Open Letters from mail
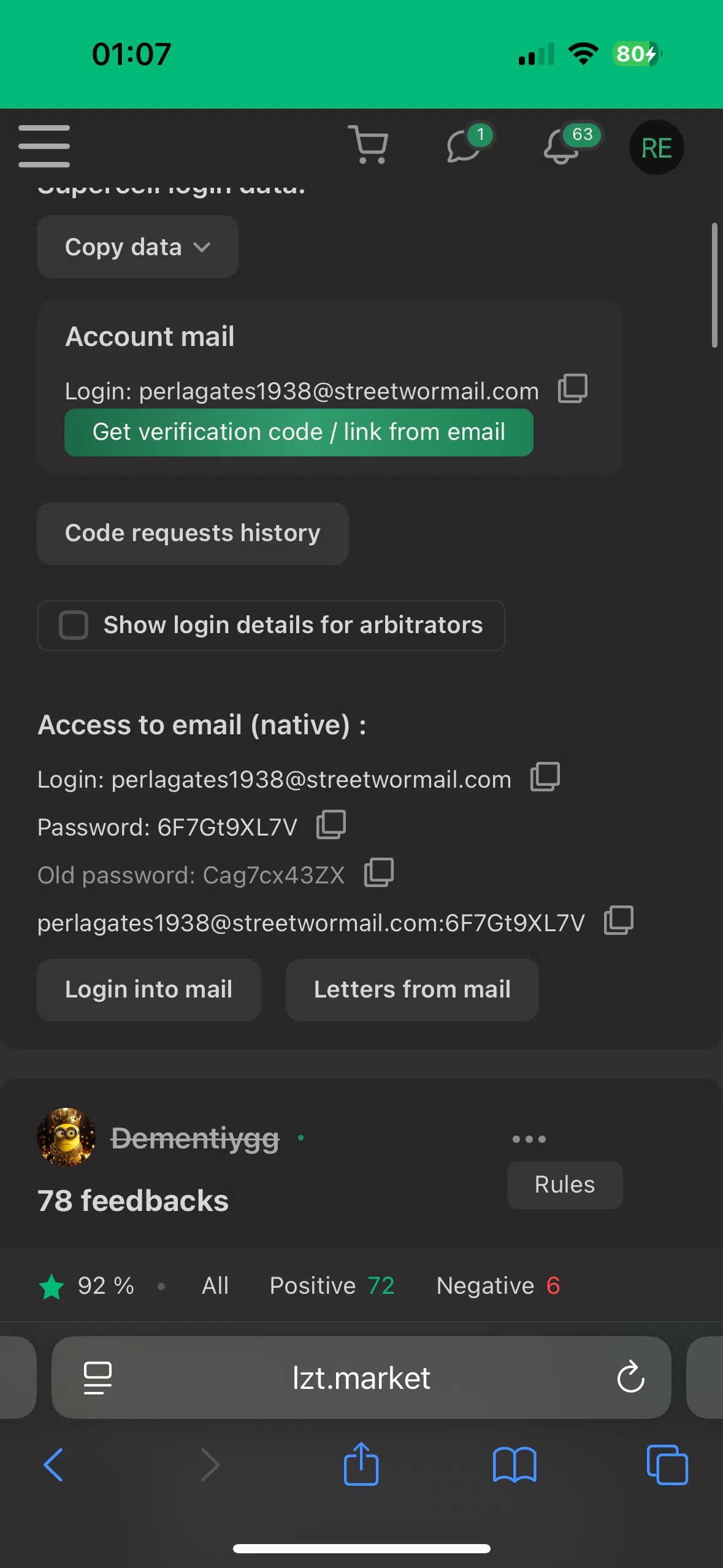This screenshot has width=723, height=1568. tap(412, 990)
